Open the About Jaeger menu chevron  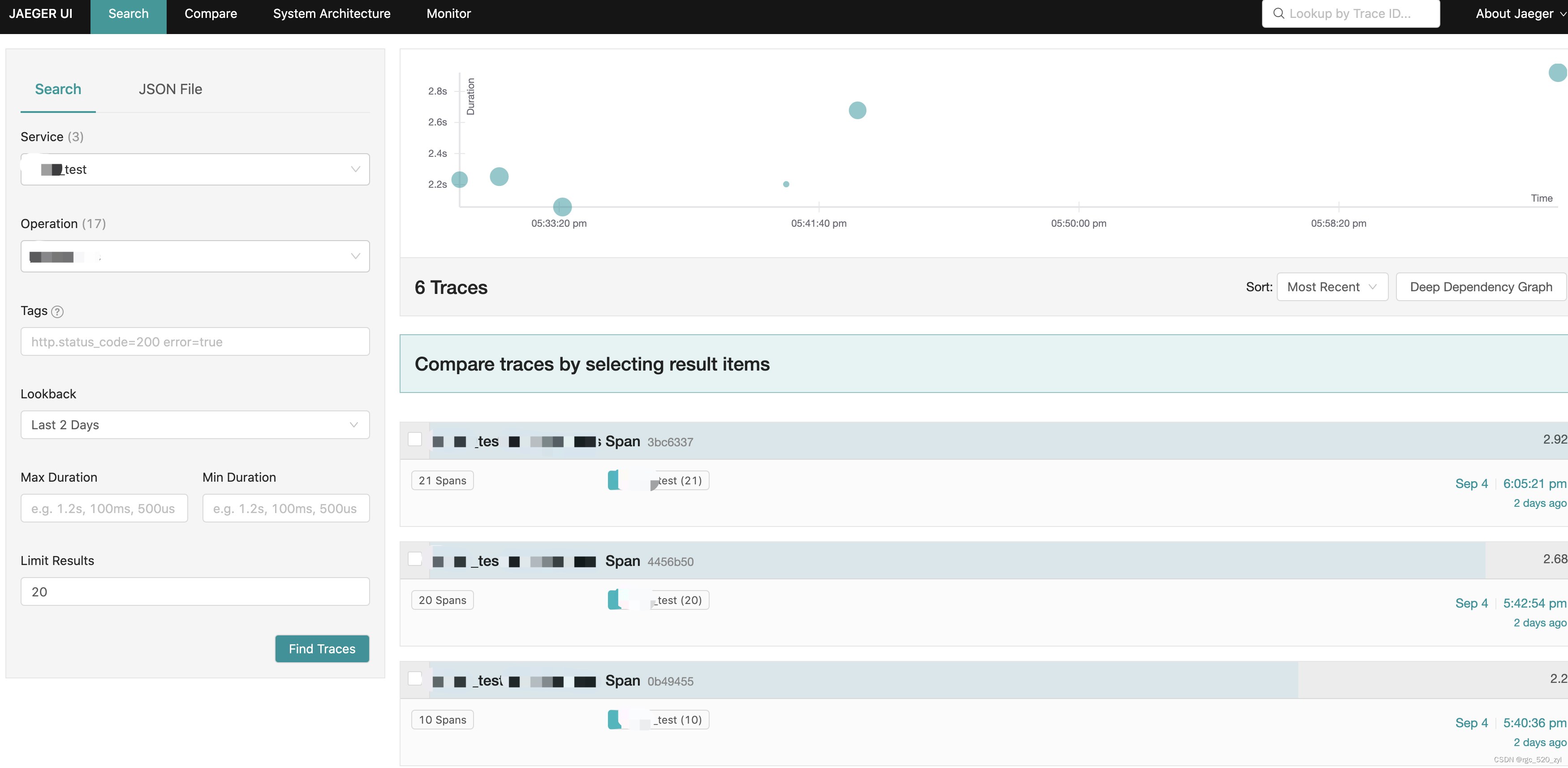click(x=1563, y=13)
